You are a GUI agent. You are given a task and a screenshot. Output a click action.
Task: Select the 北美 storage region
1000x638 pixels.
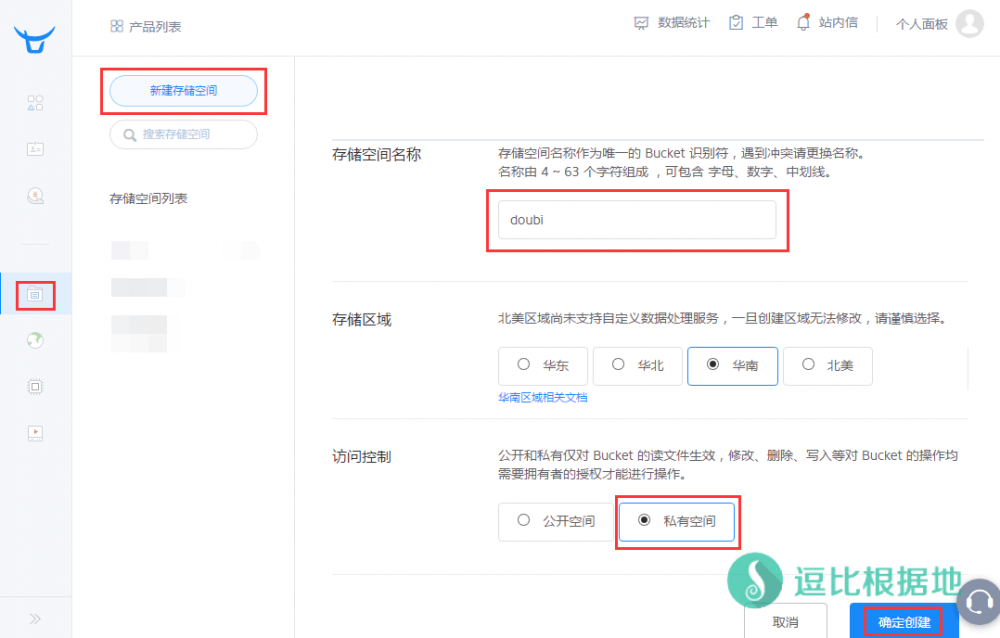click(x=827, y=366)
